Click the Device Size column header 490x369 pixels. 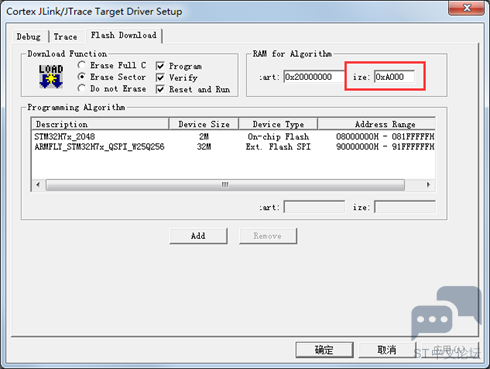click(x=204, y=124)
